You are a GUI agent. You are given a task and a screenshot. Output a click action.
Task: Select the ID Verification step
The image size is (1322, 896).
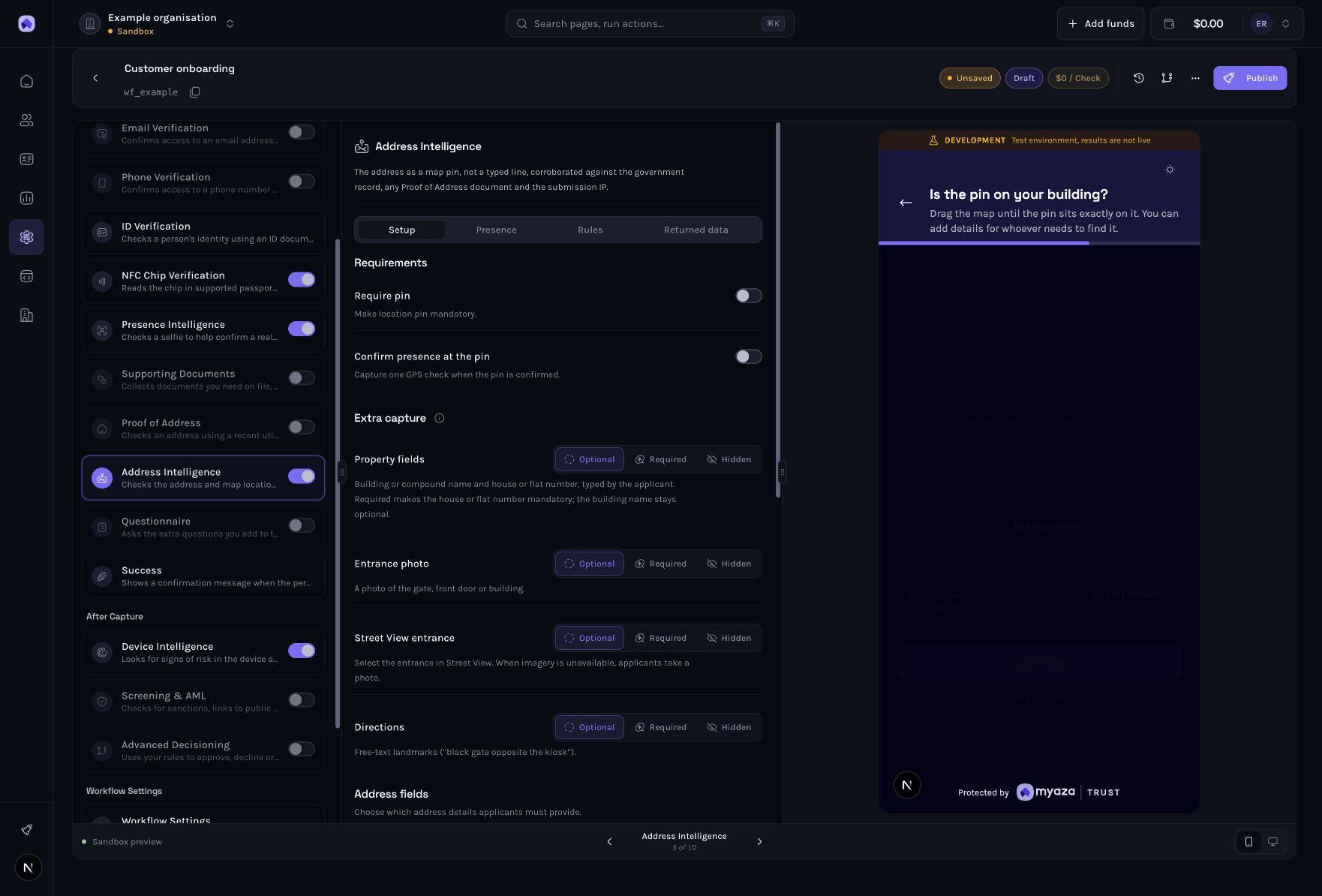(x=203, y=233)
